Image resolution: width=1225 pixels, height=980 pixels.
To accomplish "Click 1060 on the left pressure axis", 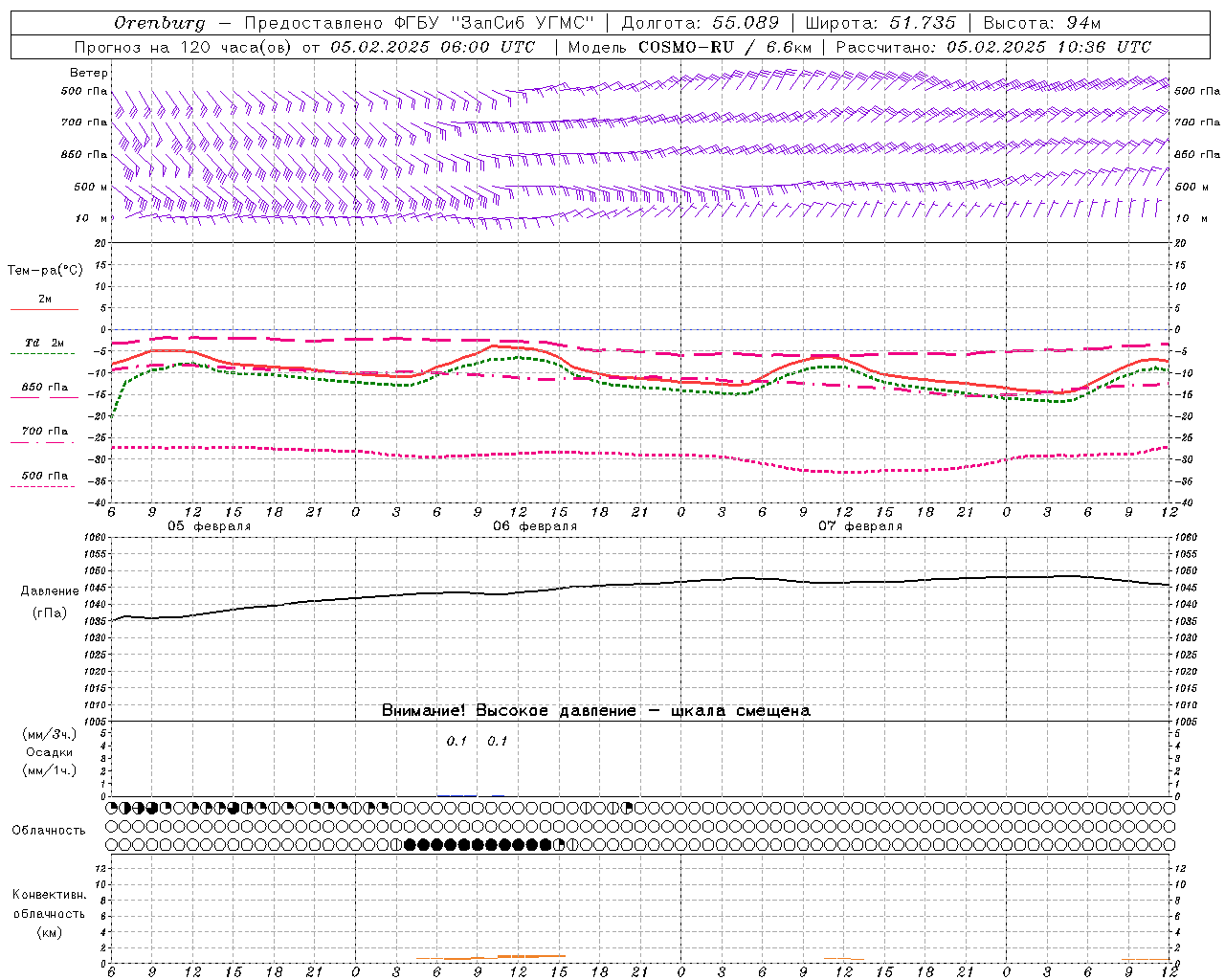I will point(96,538).
